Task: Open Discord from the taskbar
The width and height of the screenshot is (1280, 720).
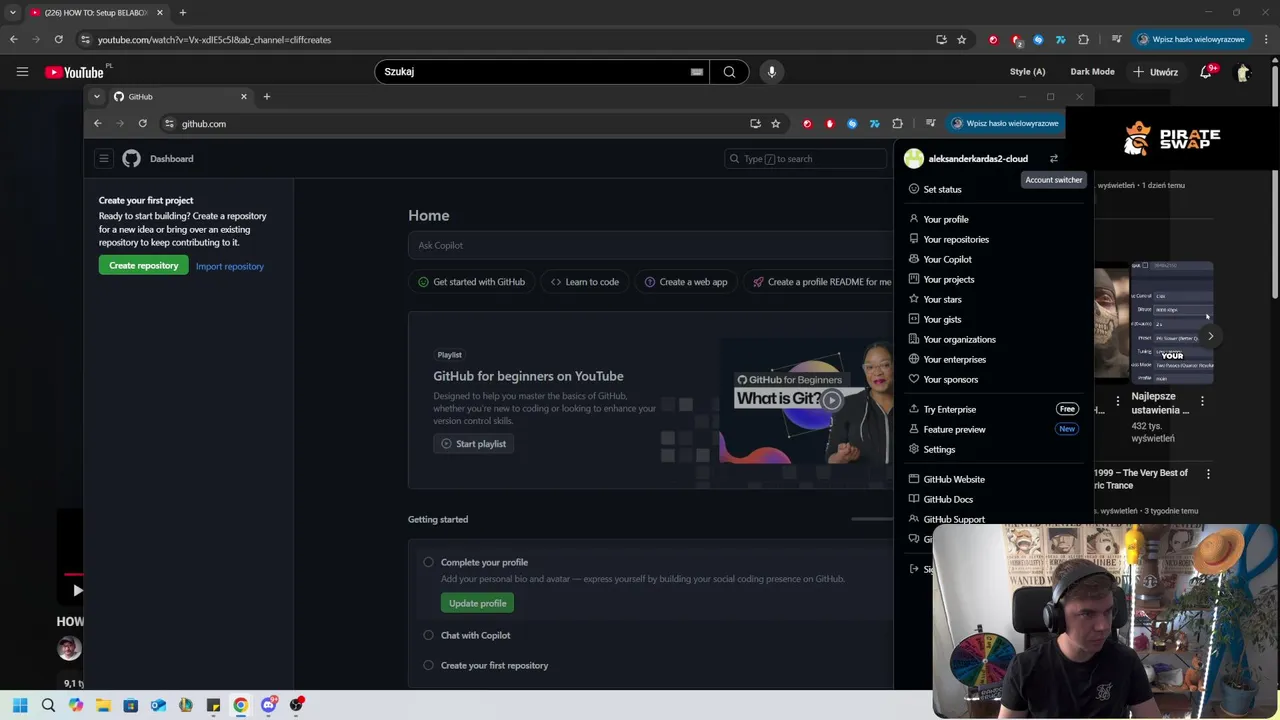Action: [268, 705]
